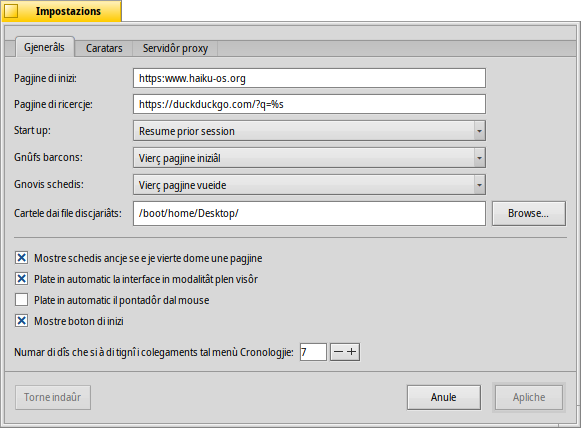This screenshot has width=581, height=428.
Task: Open the Start up dropdown
Action: click(309, 131)
